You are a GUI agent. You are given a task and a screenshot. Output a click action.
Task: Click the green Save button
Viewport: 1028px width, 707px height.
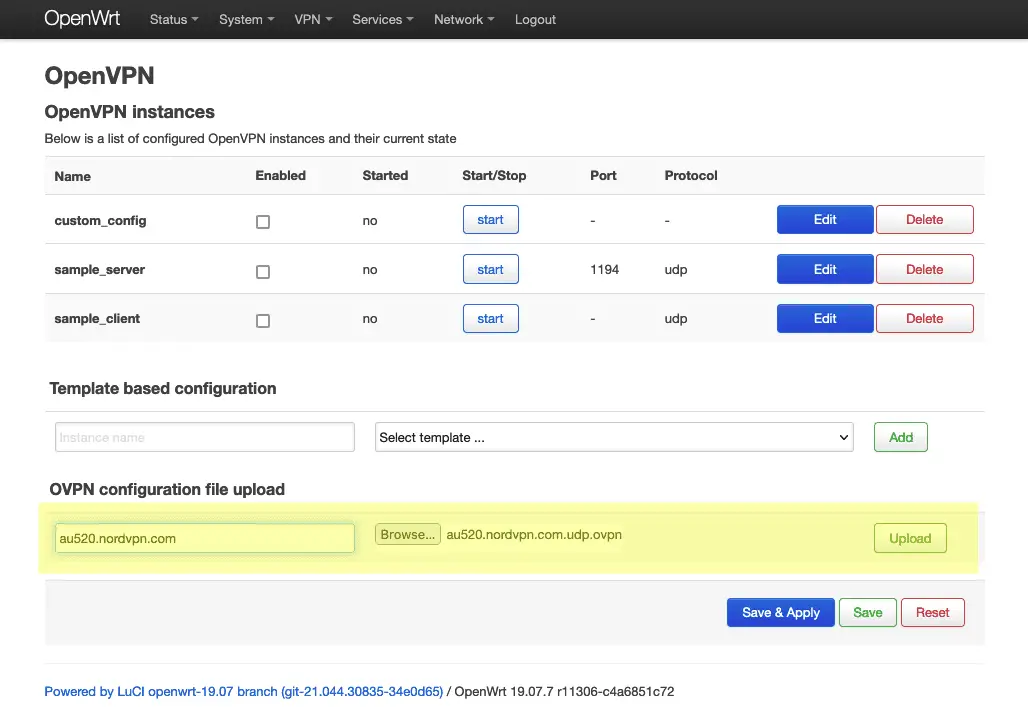pos(867,612)
